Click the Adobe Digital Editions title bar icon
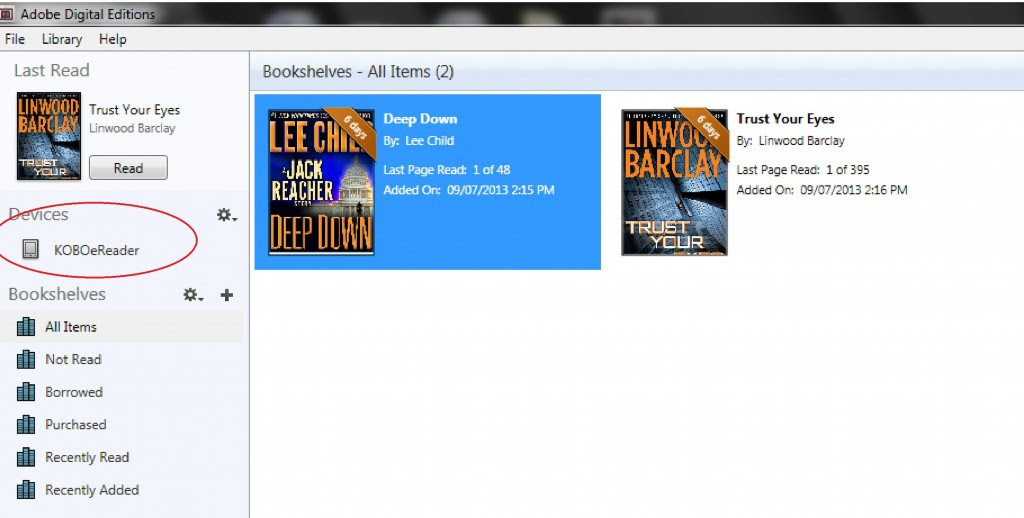 click(x=7, y=14)
